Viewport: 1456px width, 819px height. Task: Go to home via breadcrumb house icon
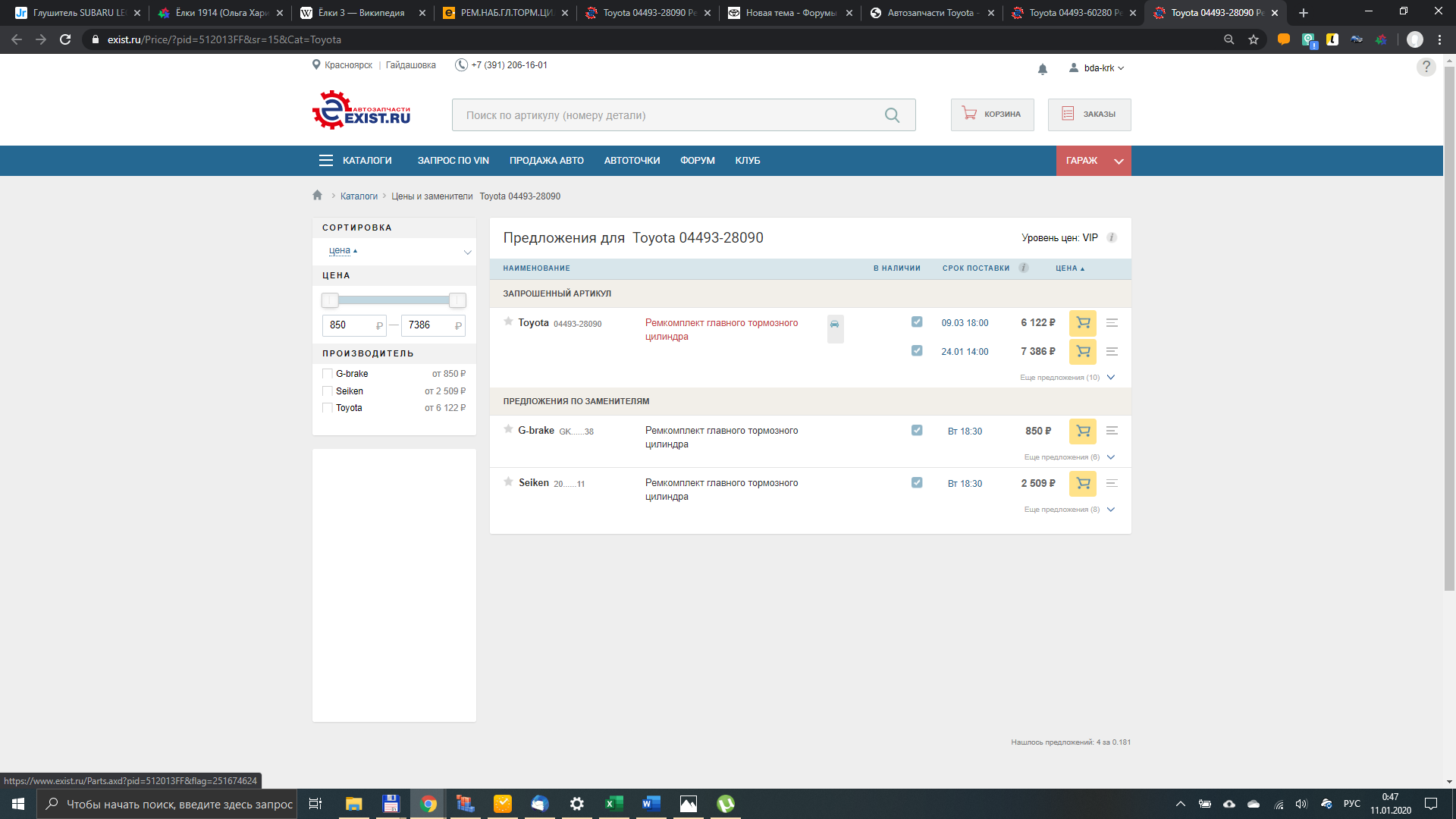click(x=317, y=196)
